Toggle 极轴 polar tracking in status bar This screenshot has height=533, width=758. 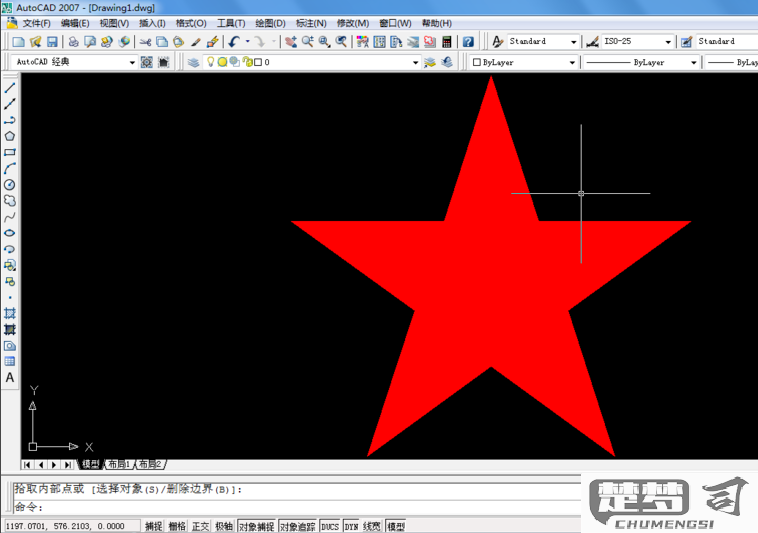224,526
